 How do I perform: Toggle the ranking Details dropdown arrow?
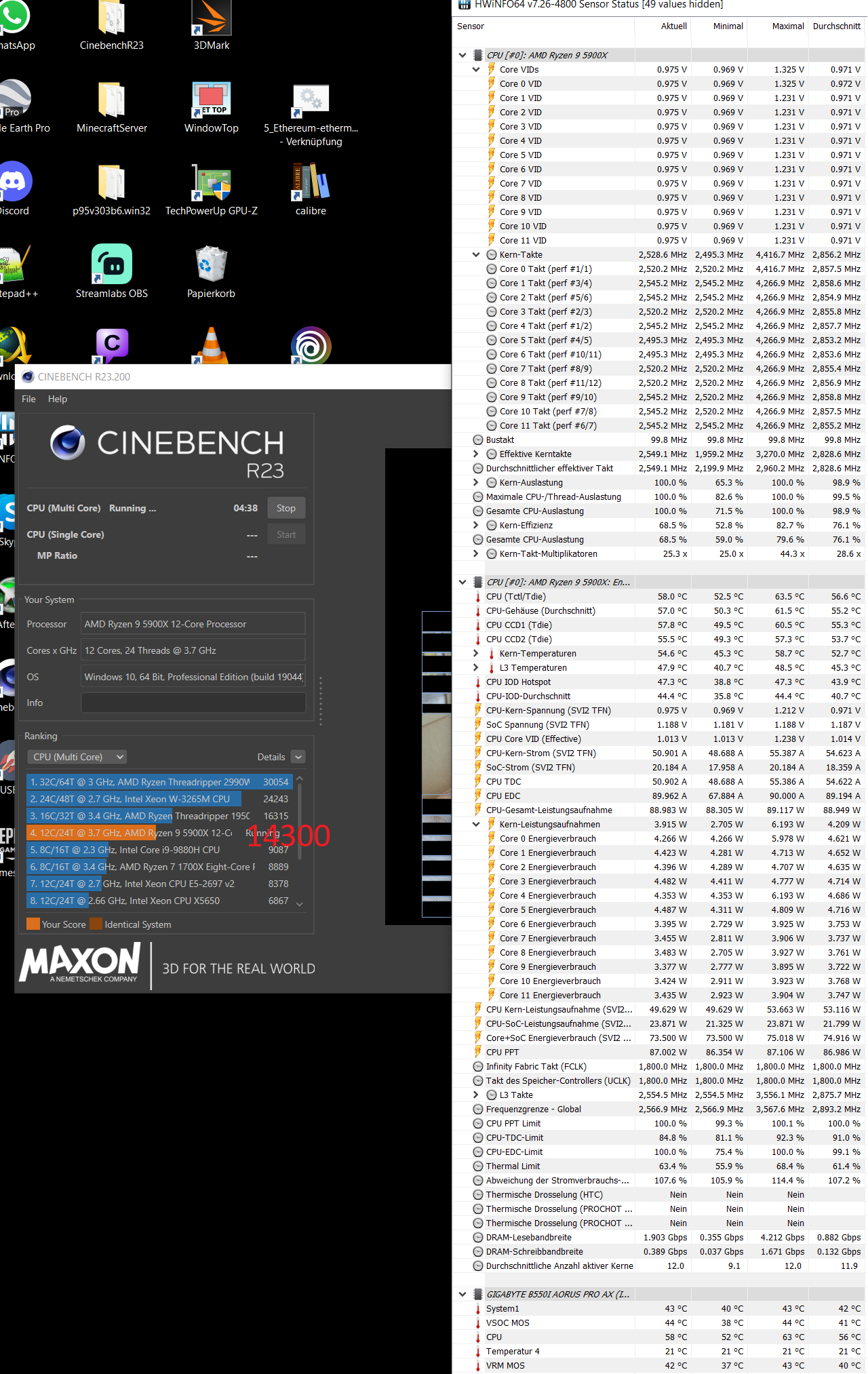pyautogui.click(x=298, y=757)
